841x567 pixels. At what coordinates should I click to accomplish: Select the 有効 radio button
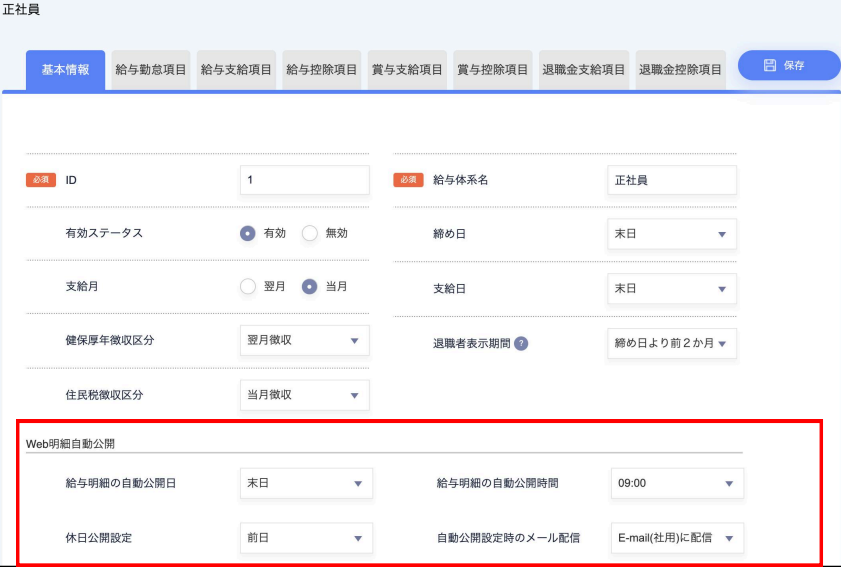(248, 233)
